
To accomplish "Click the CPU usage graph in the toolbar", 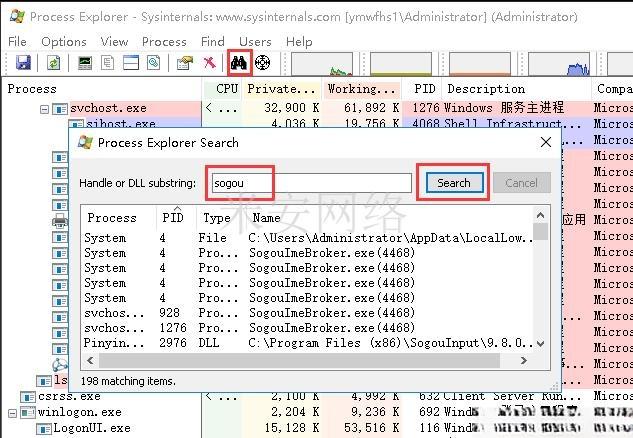I will tap(322, 64).
